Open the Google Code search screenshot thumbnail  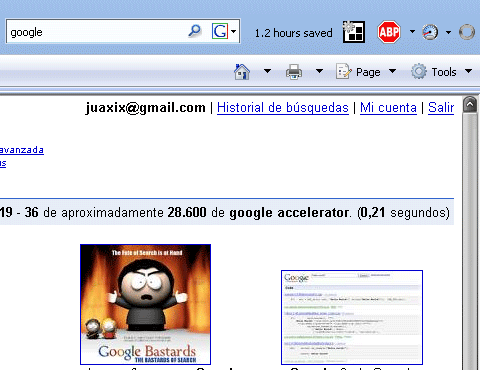coord(352,317)
